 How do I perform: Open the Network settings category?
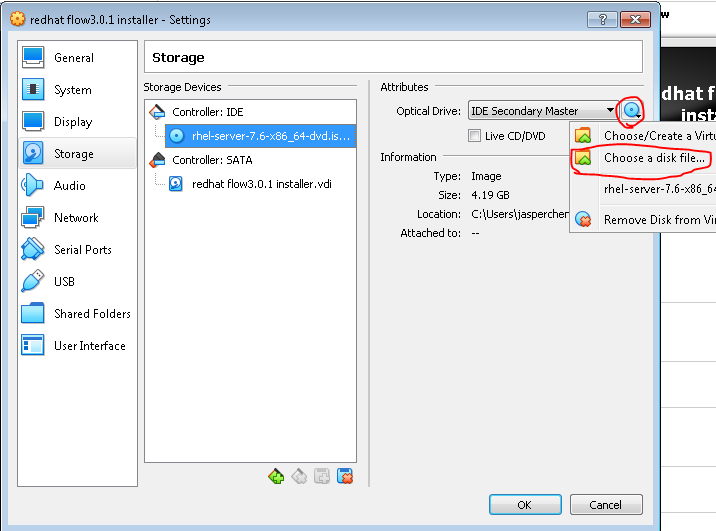77,217
